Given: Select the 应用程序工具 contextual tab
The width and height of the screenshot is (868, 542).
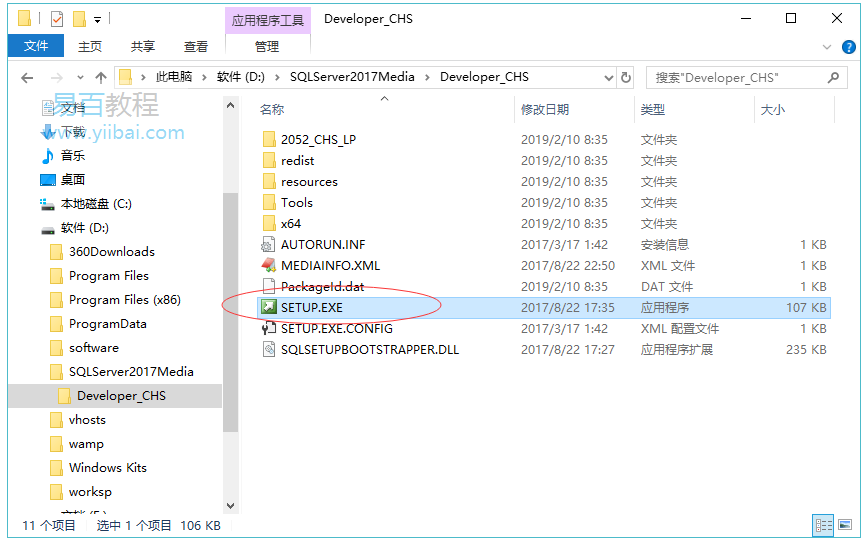Looking at the screenshot, I should tap(268, 20).
